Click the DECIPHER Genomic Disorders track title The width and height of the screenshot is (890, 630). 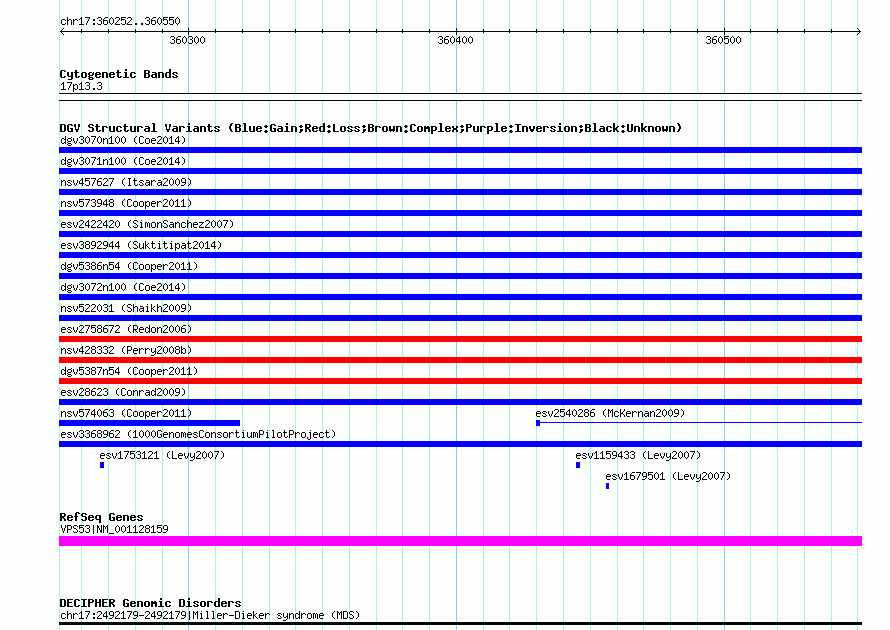(150, 603)
